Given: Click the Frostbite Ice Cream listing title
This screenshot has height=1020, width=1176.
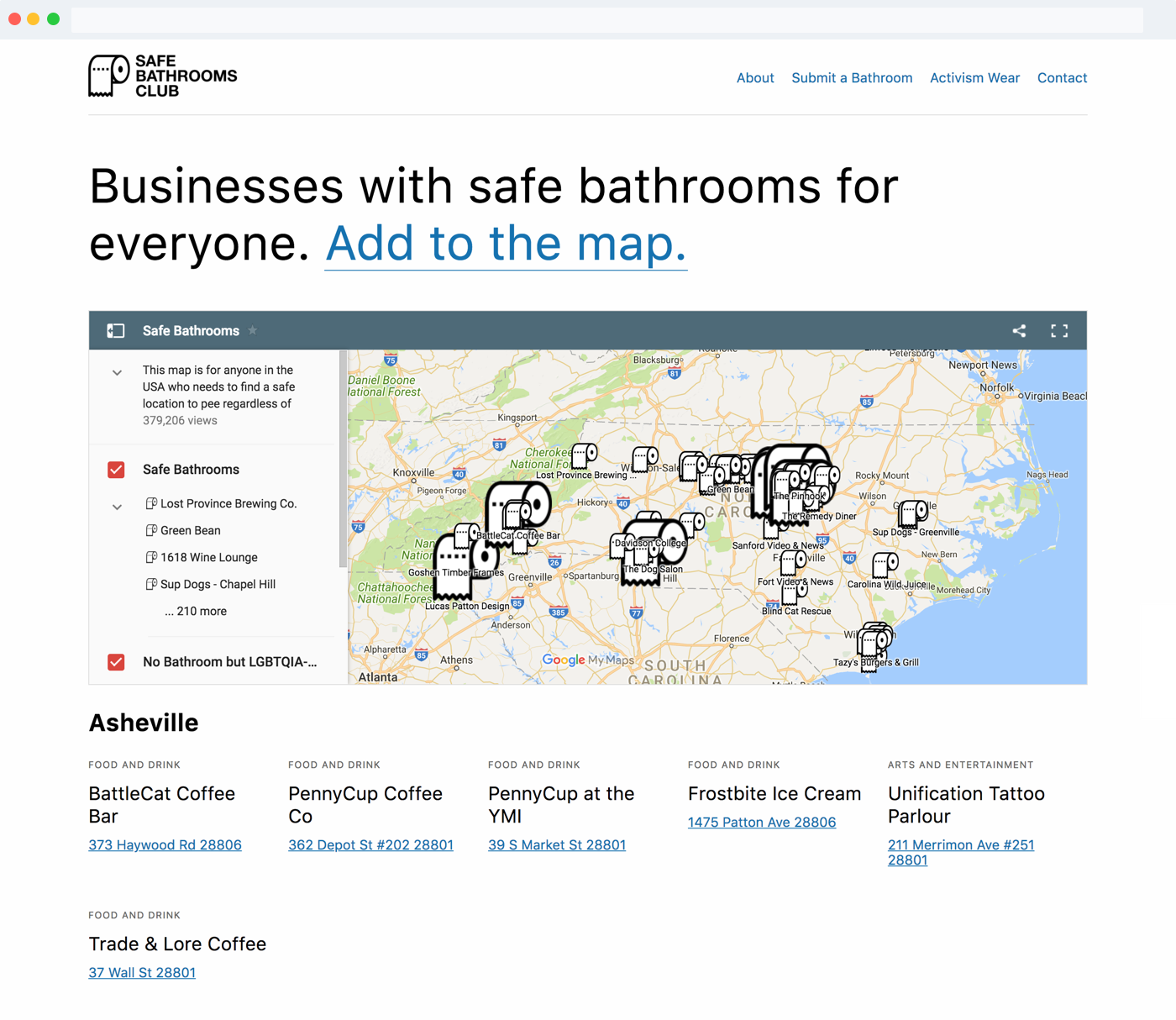Looking at the screenshot, I should pos(774,794).
